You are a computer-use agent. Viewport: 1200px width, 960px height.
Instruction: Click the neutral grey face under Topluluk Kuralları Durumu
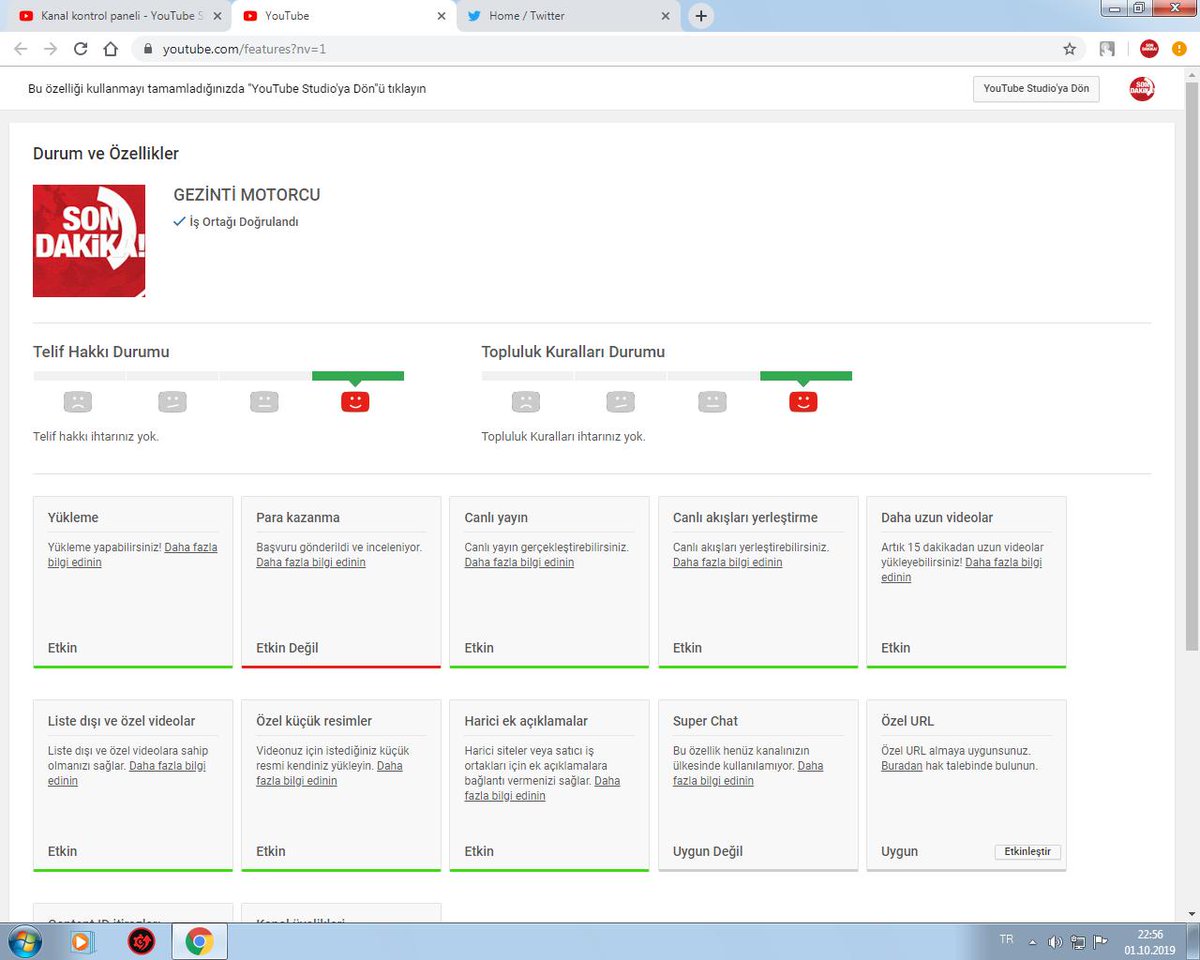pos(712,402)
